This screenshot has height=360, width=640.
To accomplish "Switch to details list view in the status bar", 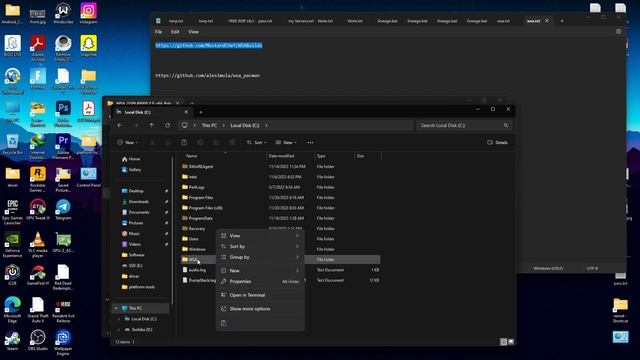I will [x=503, y=342].
